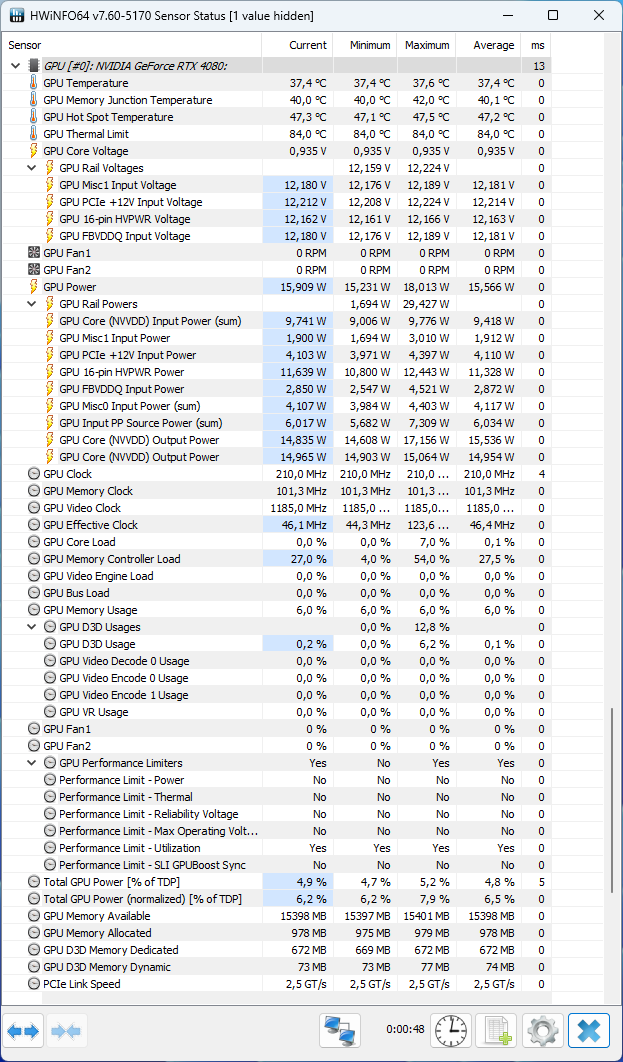Click the fan icon beside GPU Fan1
Screen dimensions: 623x1062
[x=34, y=253]
